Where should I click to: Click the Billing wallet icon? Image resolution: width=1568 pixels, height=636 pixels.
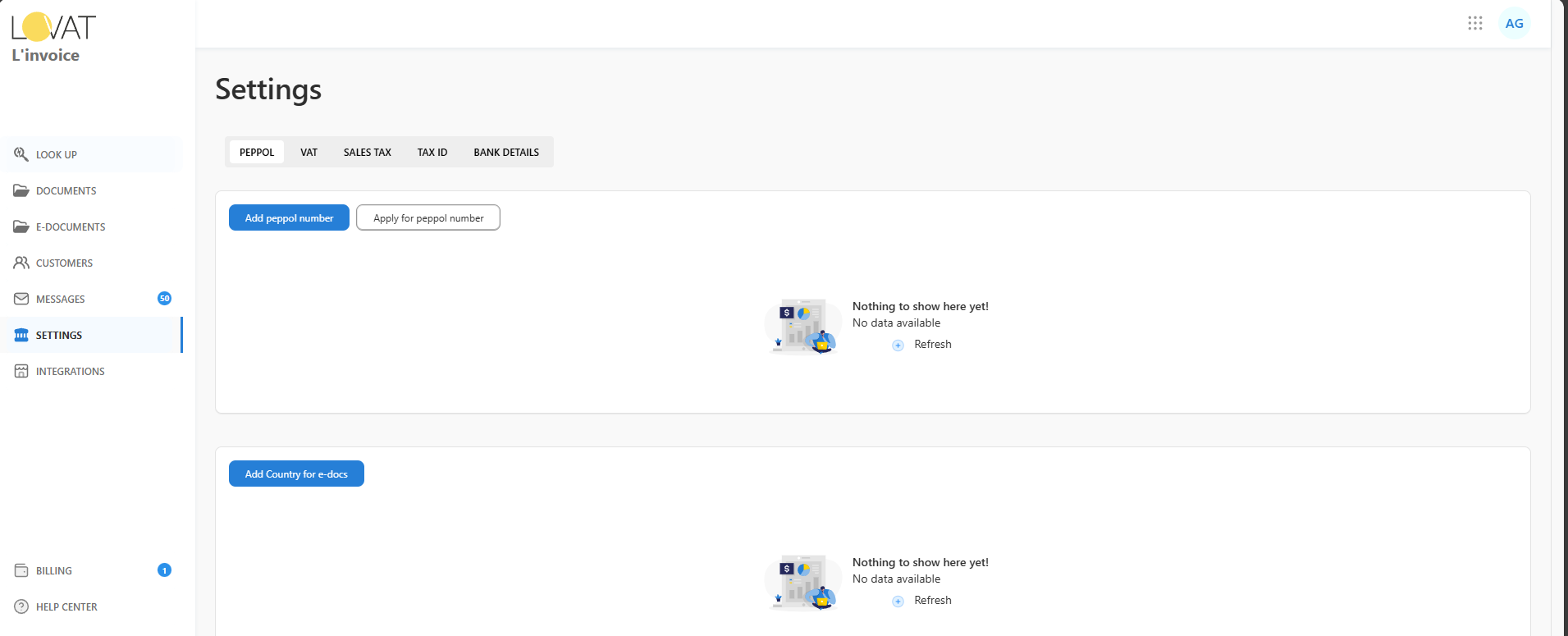coord(21,570)
